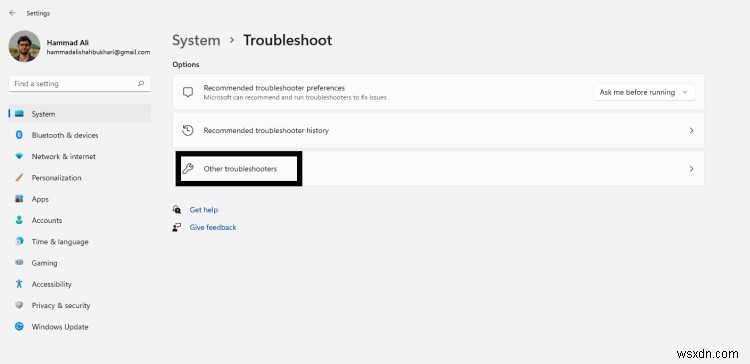Select the Accounts person icon
The width and height of the screenshot is (750, 364).
[x=19, y=220]
